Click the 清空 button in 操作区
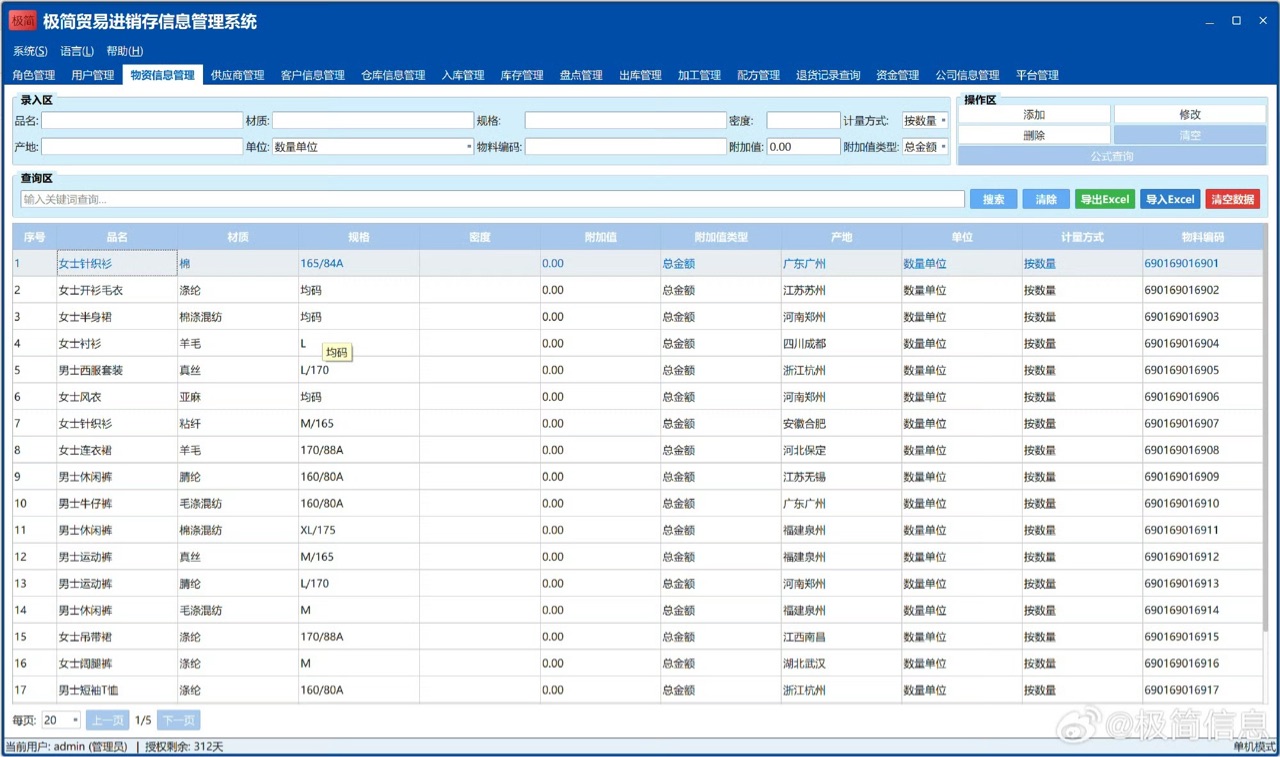 [1190, 135]
